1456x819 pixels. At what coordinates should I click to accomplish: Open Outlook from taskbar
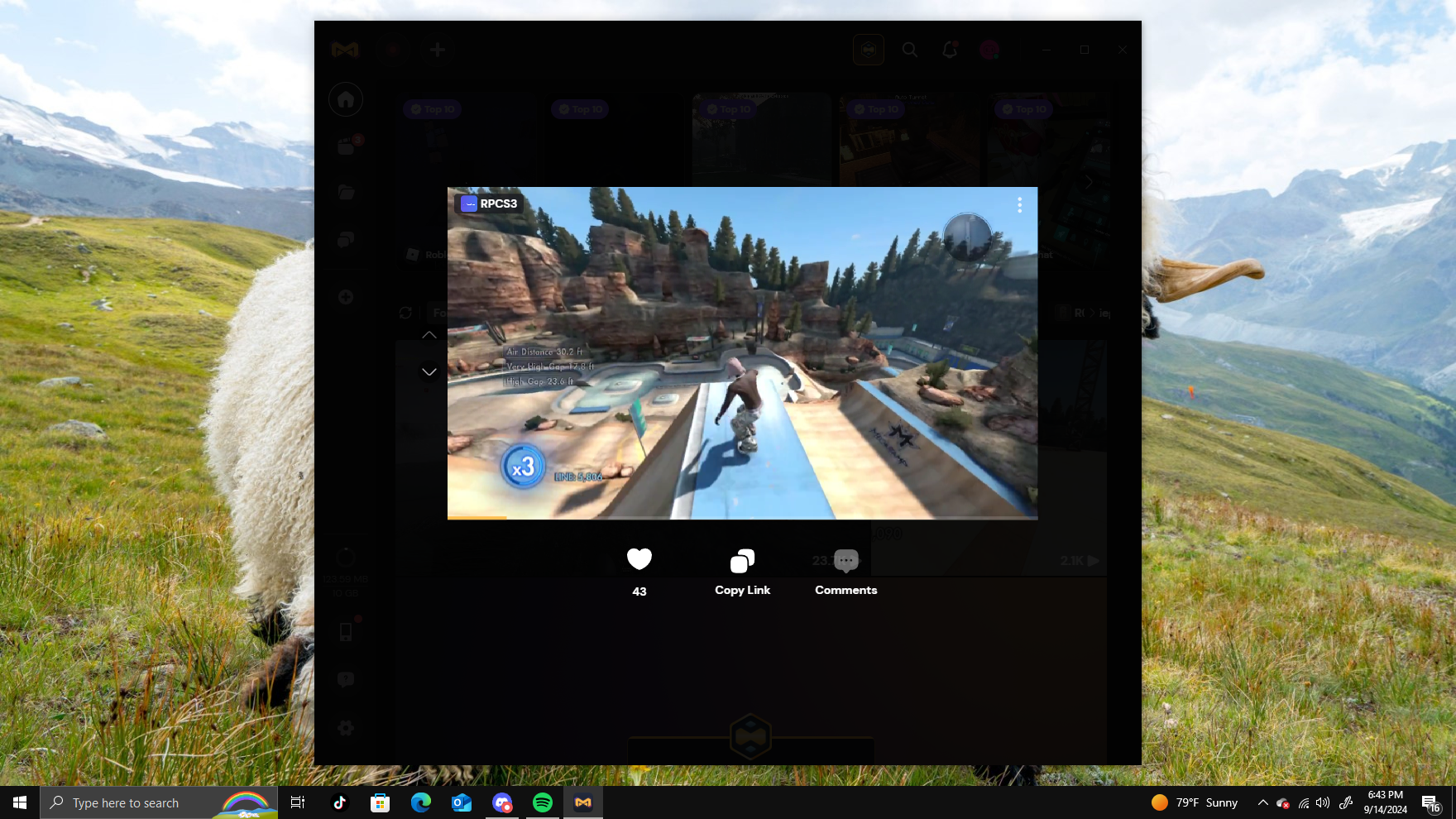click(x=462, y=802)
